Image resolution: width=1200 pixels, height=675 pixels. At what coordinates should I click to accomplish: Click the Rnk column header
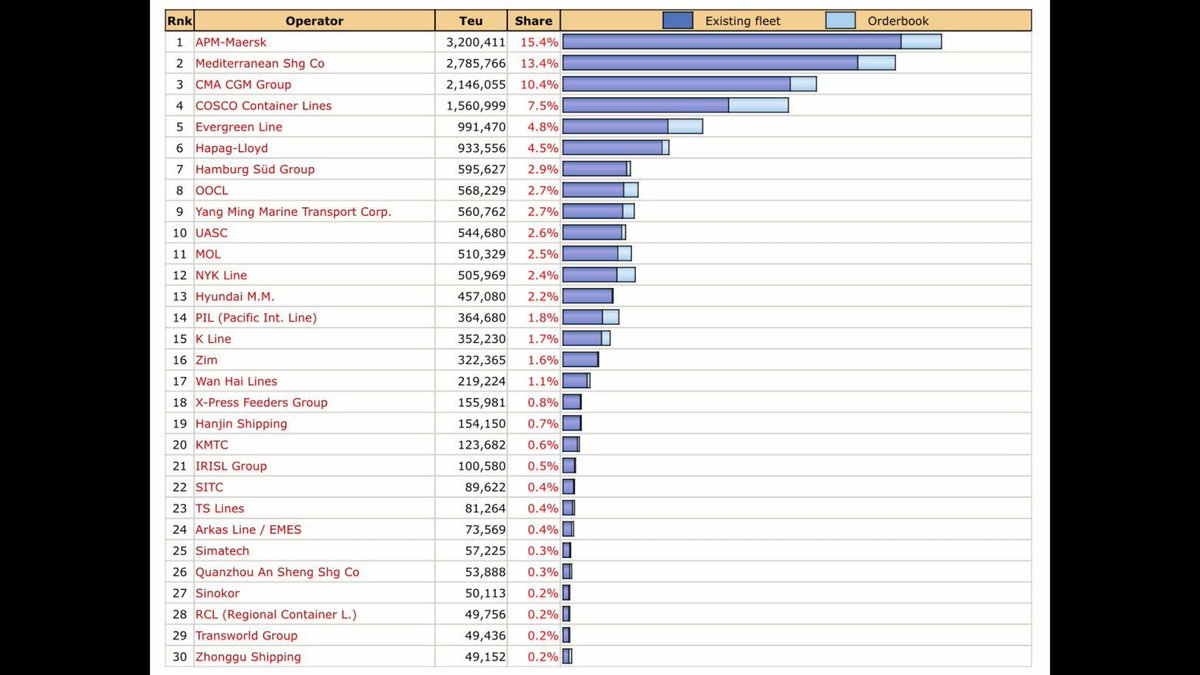[179, 21]
